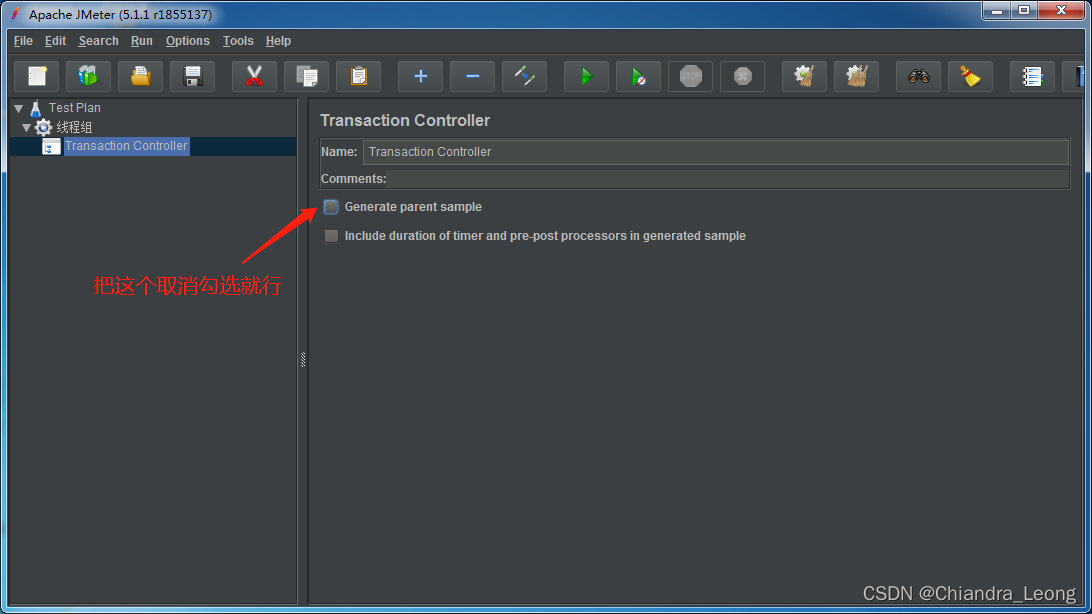Cut selection using the scissors icon
The width and height of the screenshot is (1092, 614).
click(x=254, y=76)
